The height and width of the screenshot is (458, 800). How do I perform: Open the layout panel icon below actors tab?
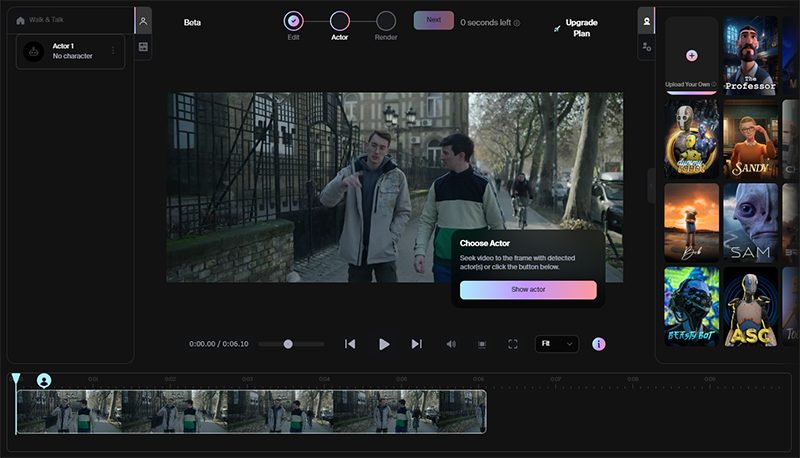(143, 46)
